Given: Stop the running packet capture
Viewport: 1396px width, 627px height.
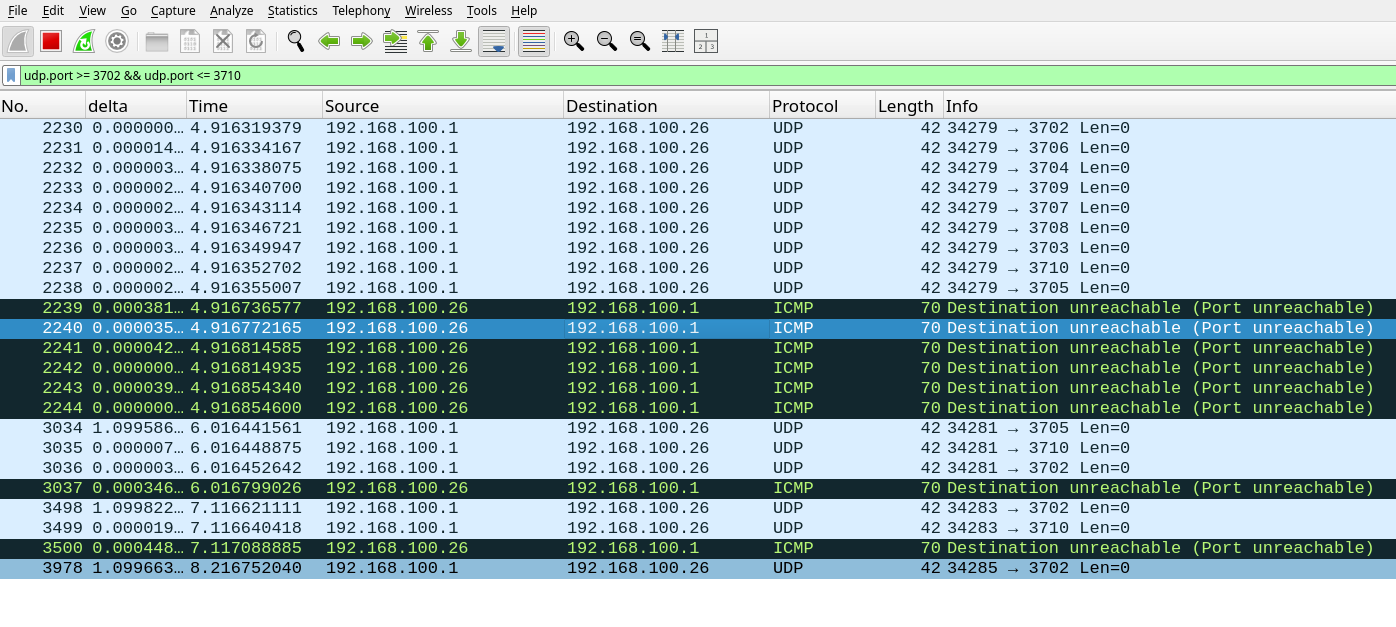Looking at the screenshot, I should [x=51, y=41].
